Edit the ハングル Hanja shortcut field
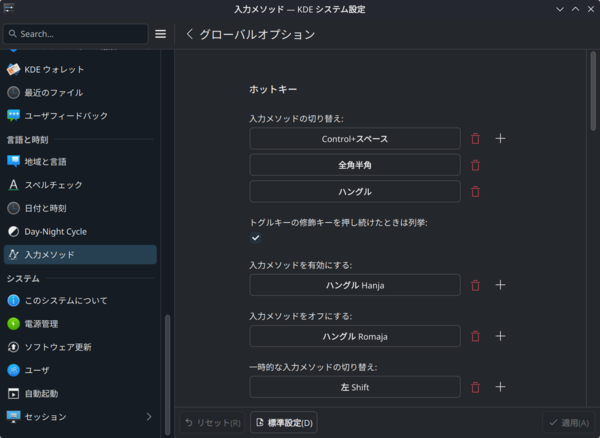The width and height of the screenshot is (600, 438). pos(355,285)
